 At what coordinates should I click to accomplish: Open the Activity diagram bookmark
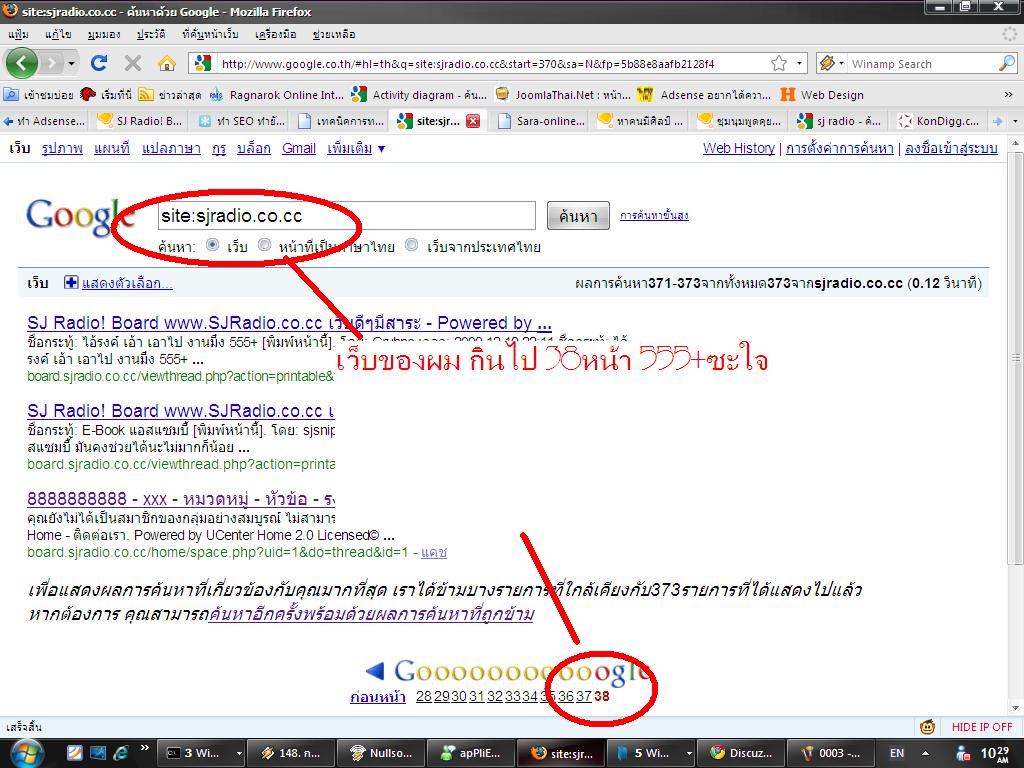point(419,95)
